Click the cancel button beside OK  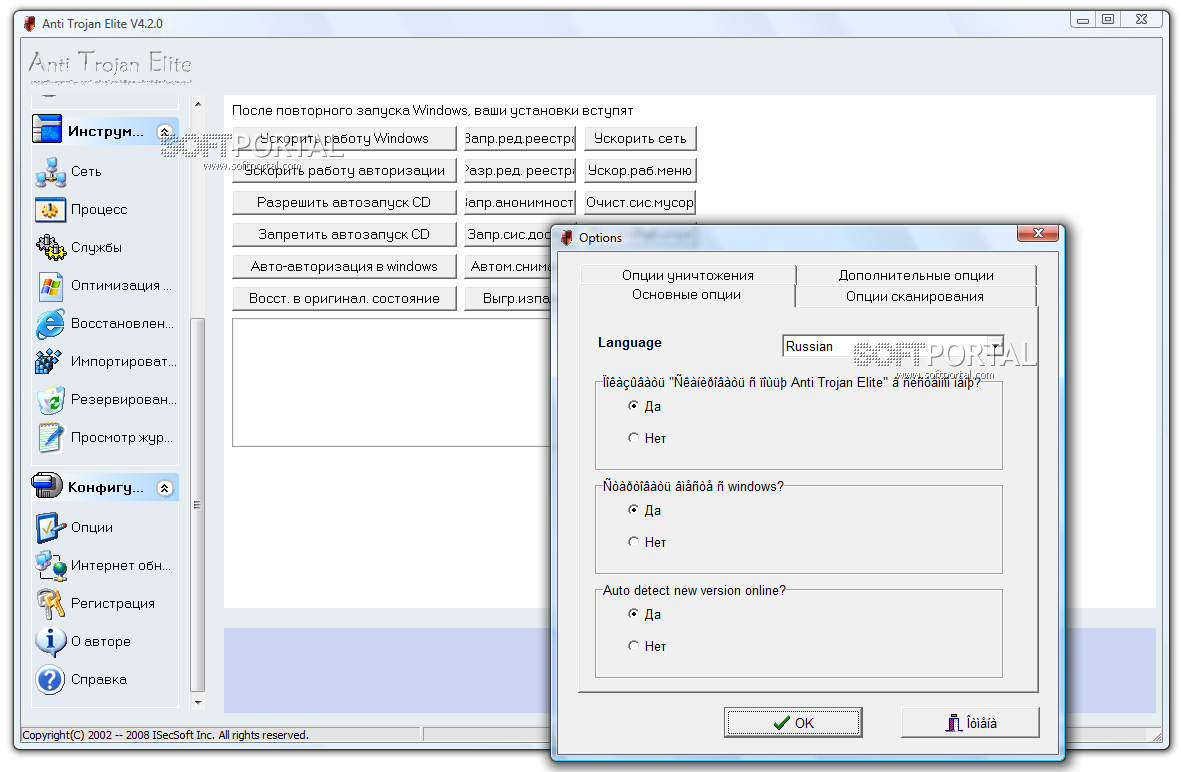970,723
